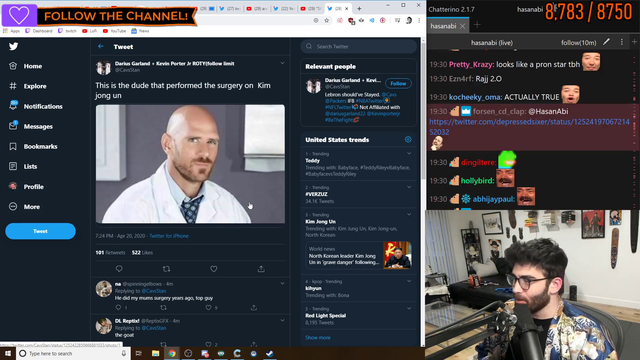The height and width of the screenshot is (360, 640).
Task: Open the Windows Start menu
Action: click(8, 353)
